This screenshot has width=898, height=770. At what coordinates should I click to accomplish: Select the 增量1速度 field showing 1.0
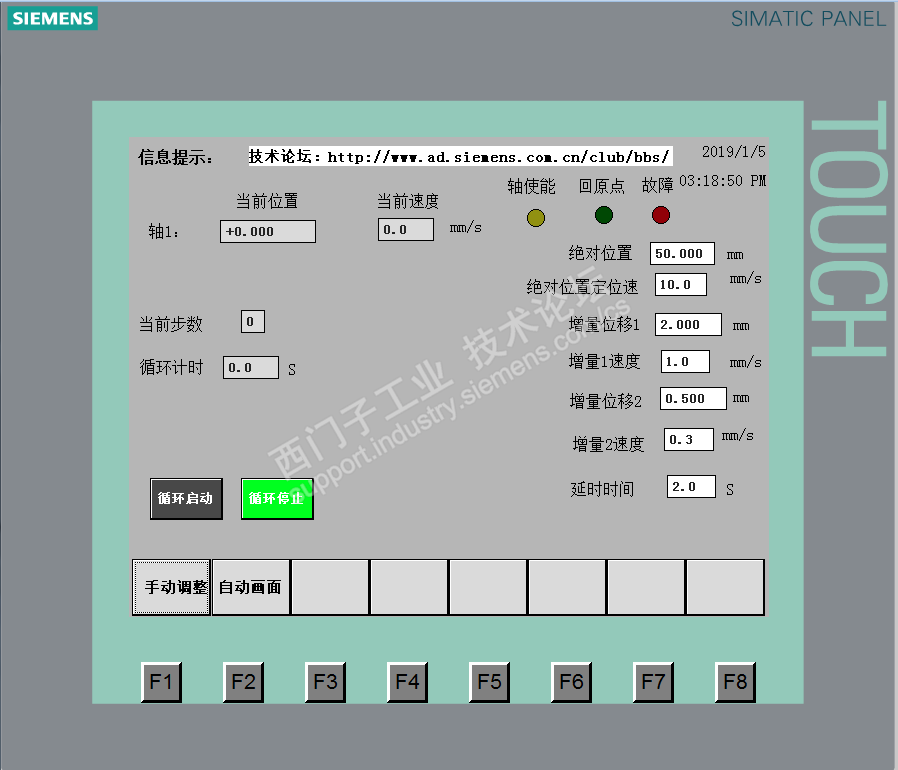[x=685, y=362]
